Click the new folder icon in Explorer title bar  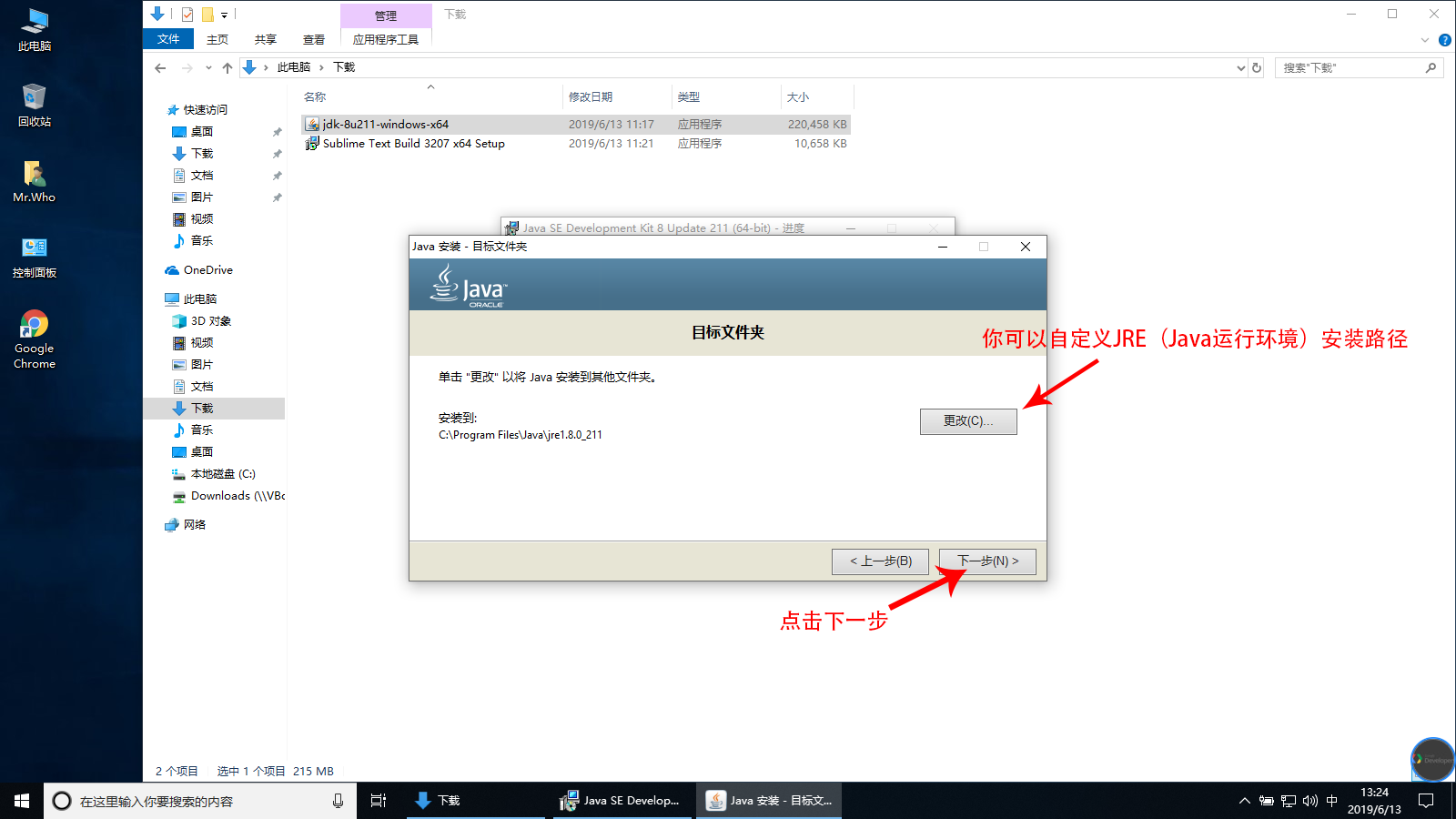pyautogui.click(x=207, y=14)
